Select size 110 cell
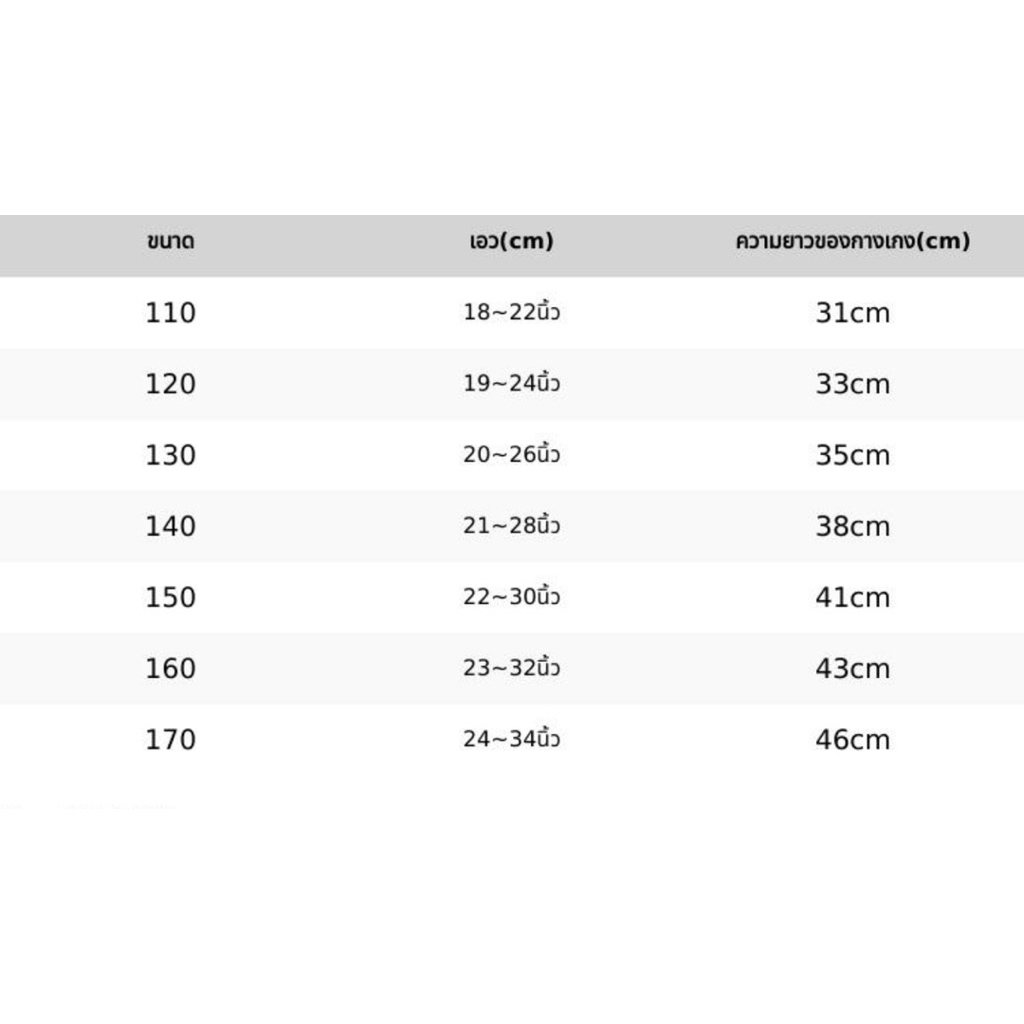Viewport: 1024px width, 1024px height. [170, 313]
